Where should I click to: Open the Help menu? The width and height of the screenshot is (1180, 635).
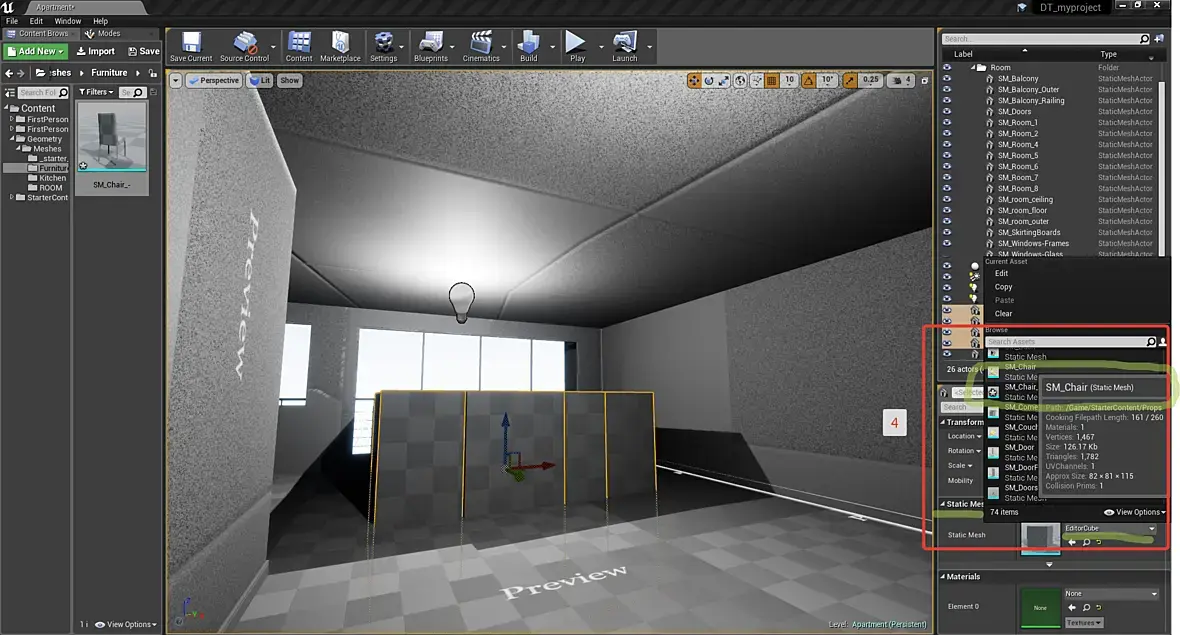(100, 21)
